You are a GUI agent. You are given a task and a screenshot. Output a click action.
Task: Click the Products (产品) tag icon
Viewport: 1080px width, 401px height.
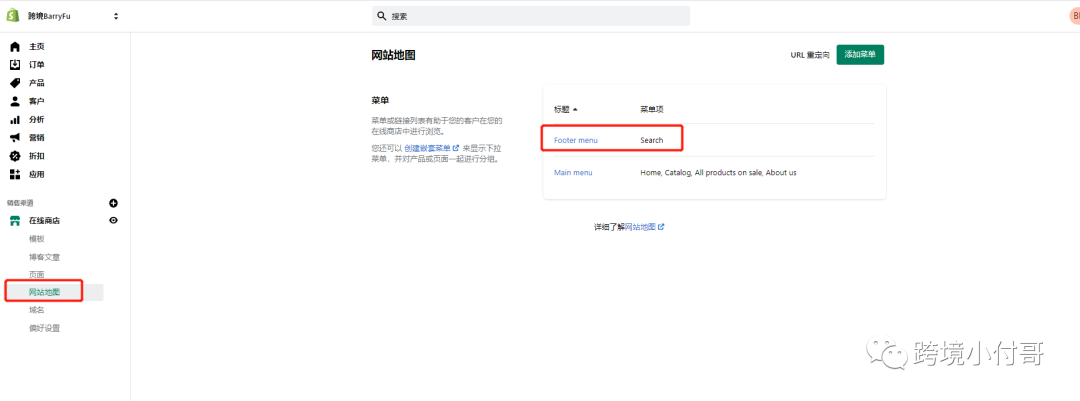tap(15, 83)
